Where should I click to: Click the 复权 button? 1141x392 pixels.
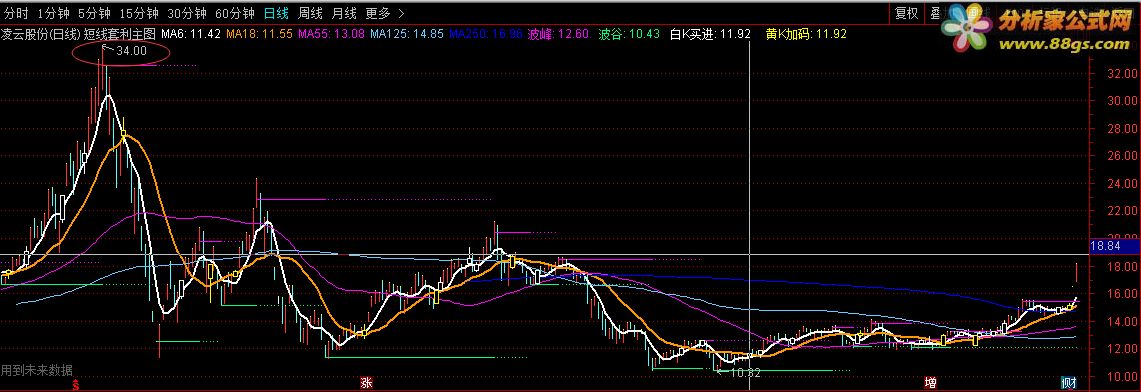point(907,13)
